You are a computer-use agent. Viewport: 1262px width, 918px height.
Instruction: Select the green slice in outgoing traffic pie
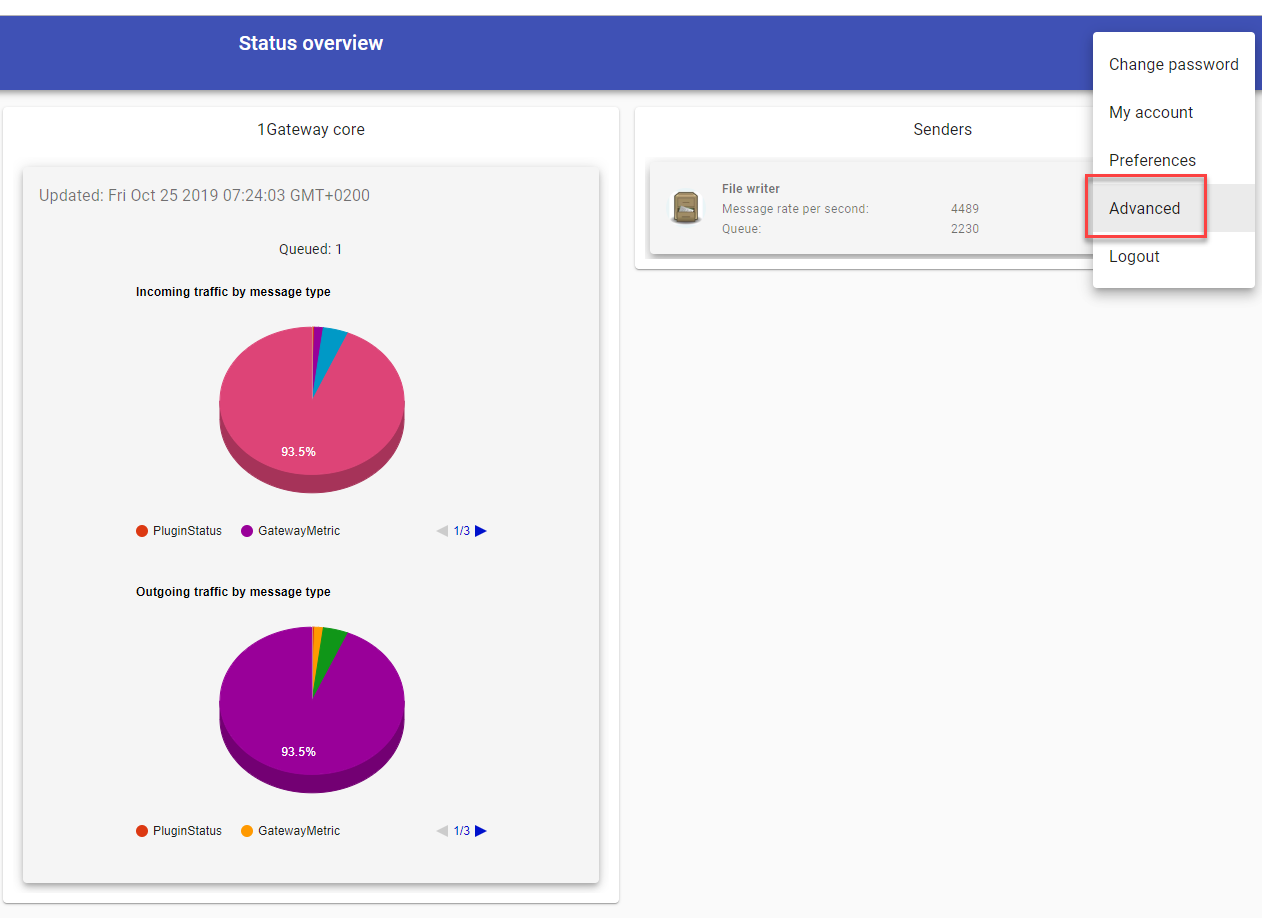pyautogui.click(x=331, y=648)
